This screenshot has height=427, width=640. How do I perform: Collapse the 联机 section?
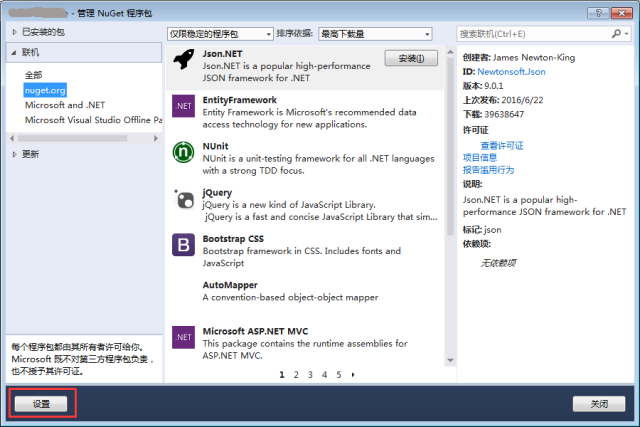14,52
